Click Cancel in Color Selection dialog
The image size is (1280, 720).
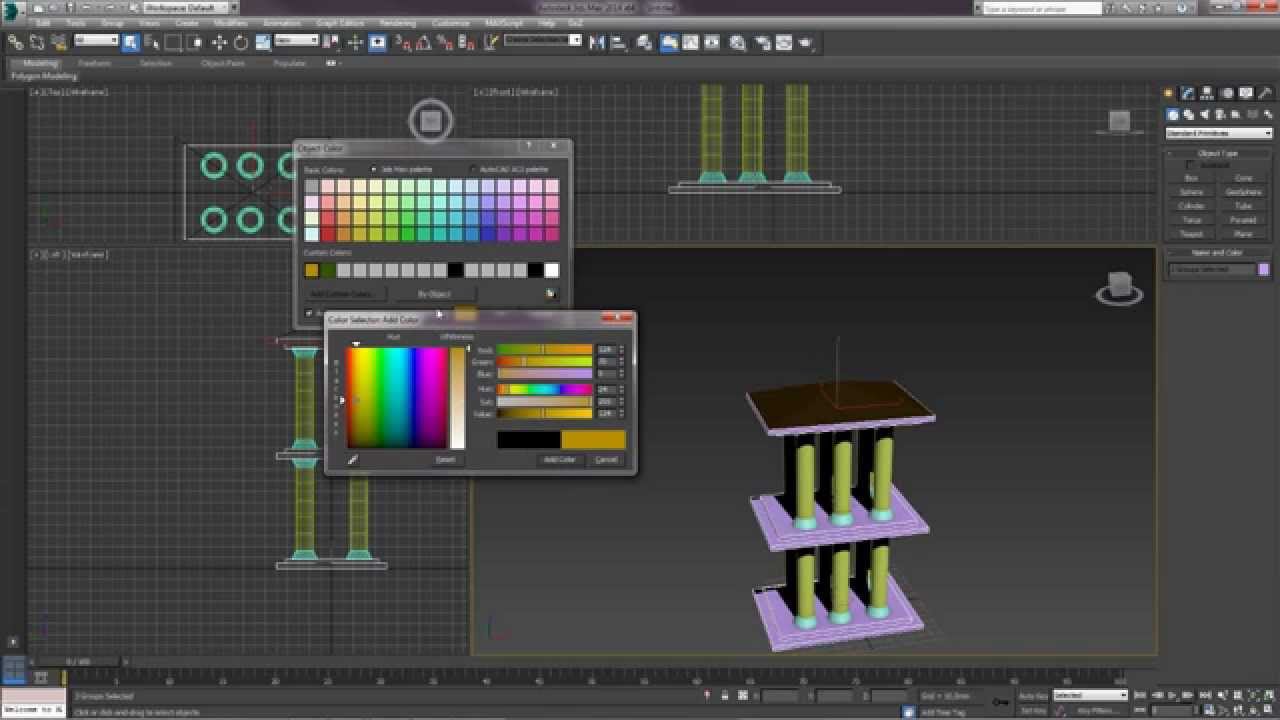point(606,459)
